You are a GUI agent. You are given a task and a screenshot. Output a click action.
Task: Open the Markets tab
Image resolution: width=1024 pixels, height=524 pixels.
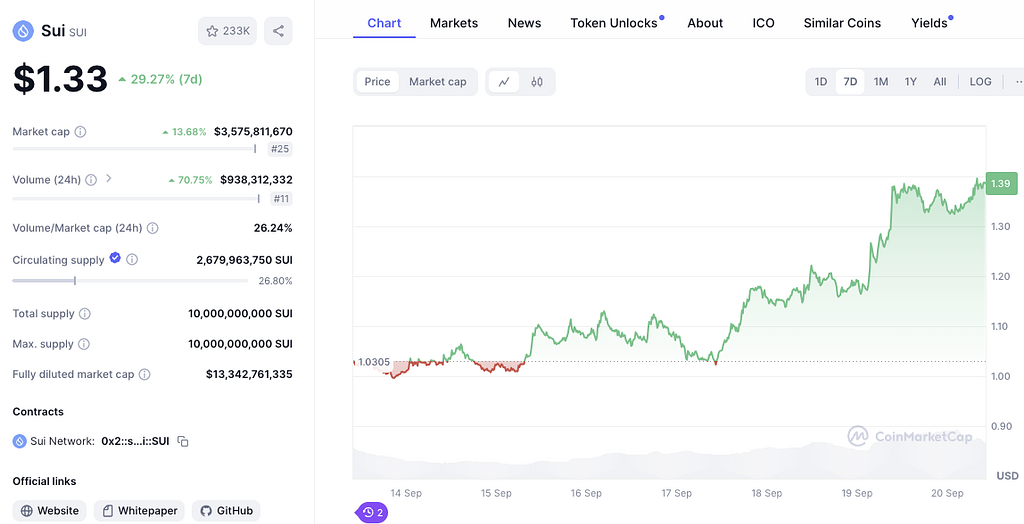click(454, 23)
